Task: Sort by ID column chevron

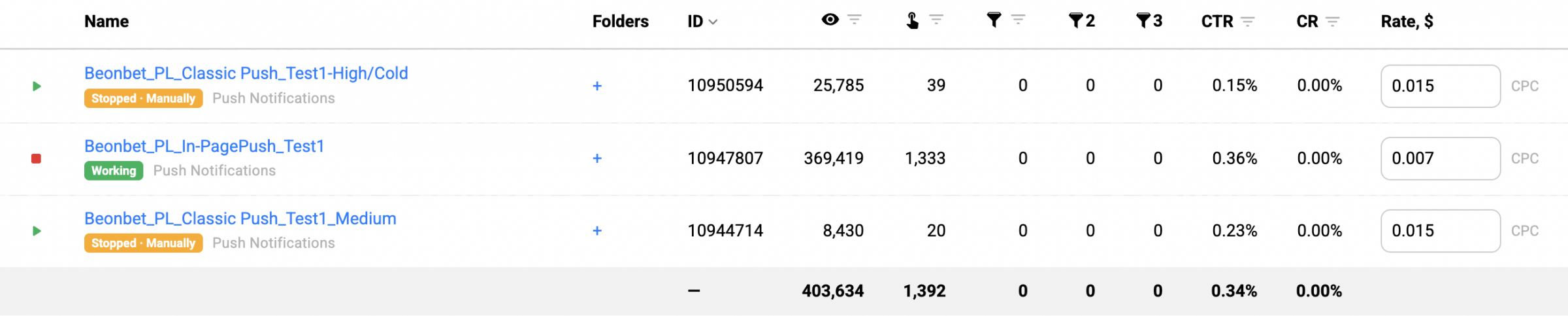Action: [713, 22]
